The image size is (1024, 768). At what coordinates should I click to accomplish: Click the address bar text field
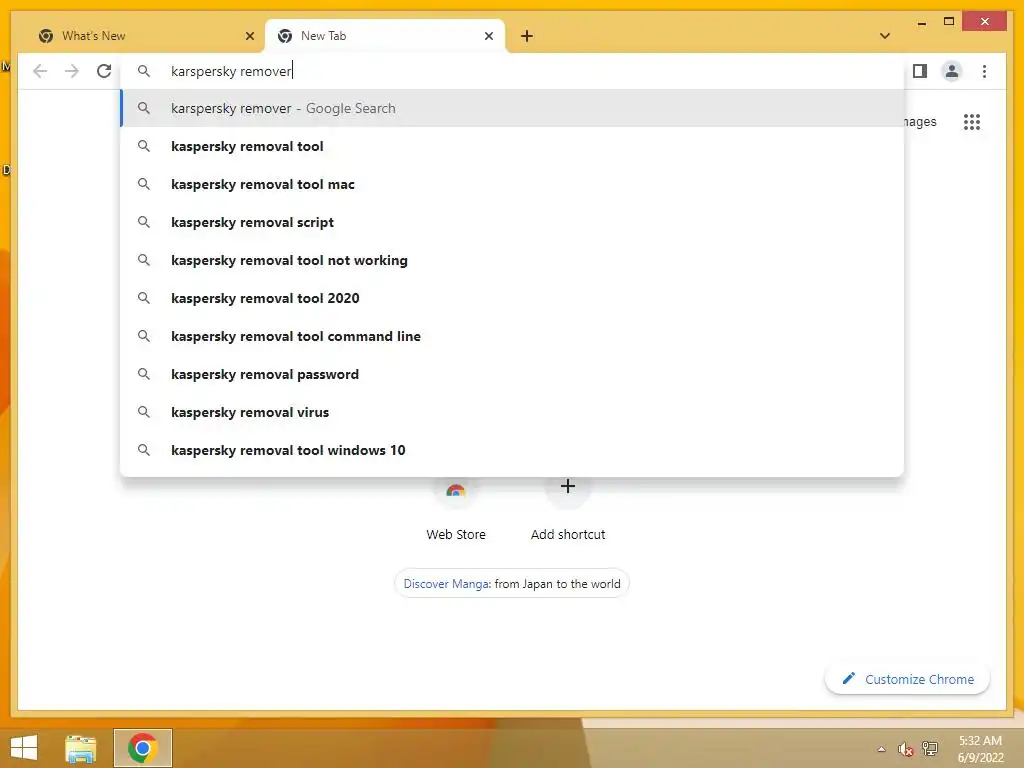pyautogui.click(x=511, y=71)
